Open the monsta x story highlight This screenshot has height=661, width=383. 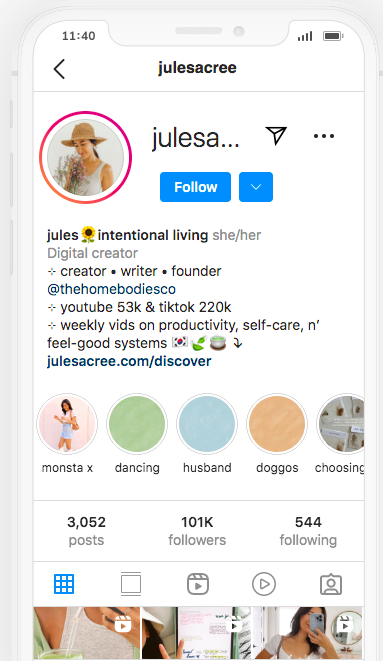(67, 424)
